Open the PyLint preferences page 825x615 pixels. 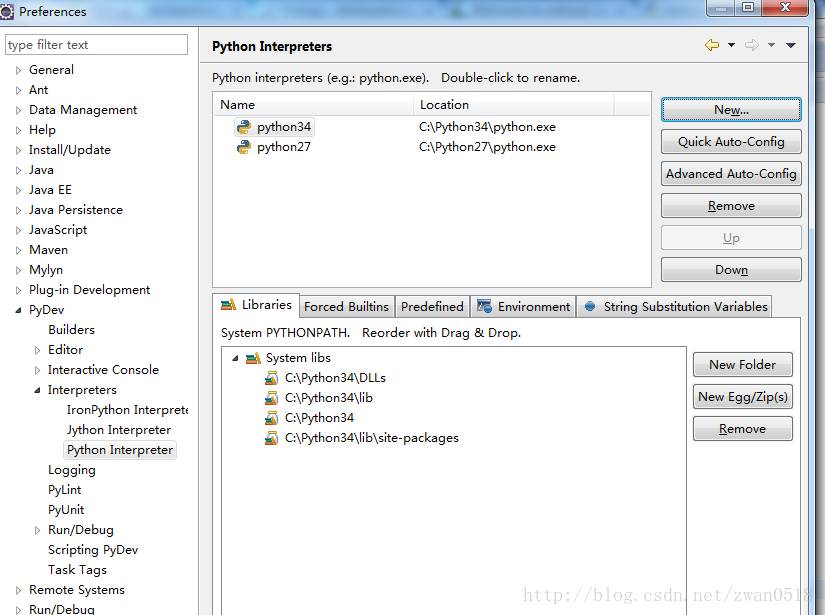(65, 490)
